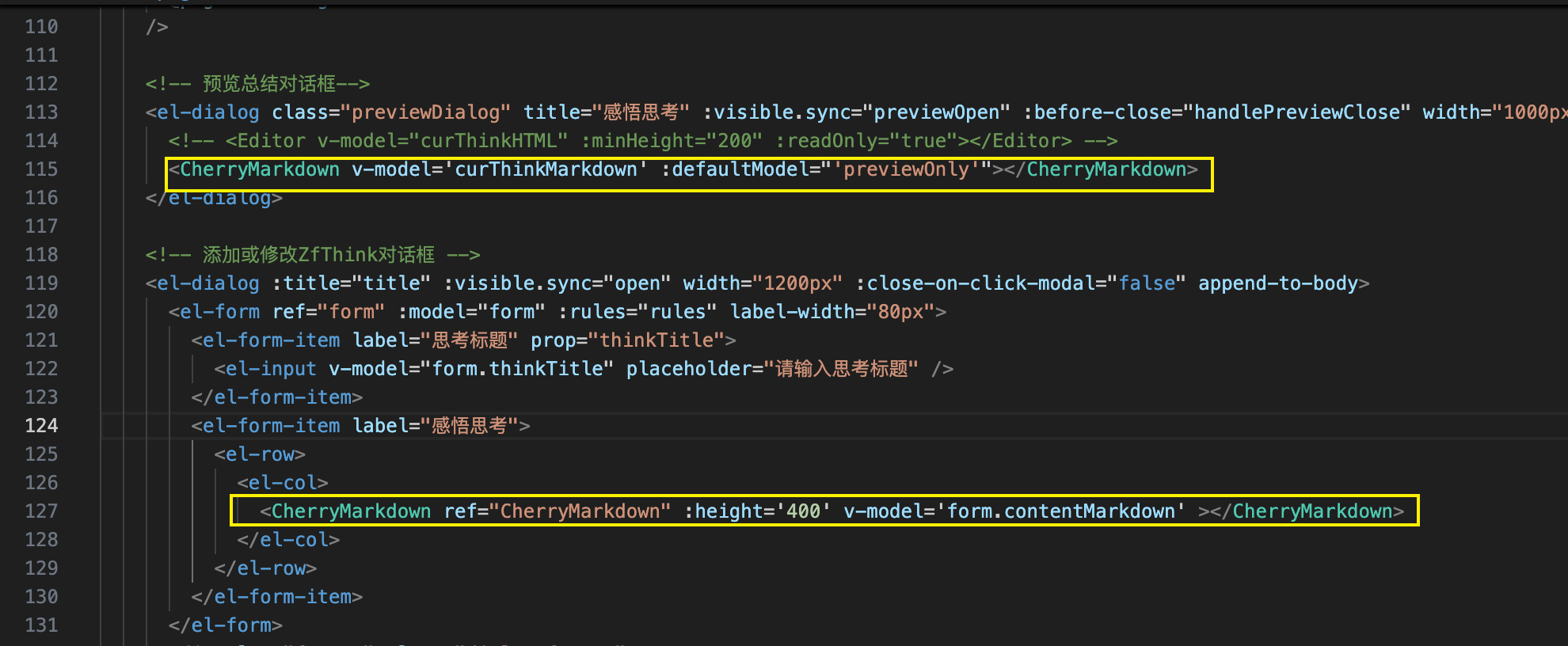
Task: Click </el-form> on line 131
Action: [226, 625]
